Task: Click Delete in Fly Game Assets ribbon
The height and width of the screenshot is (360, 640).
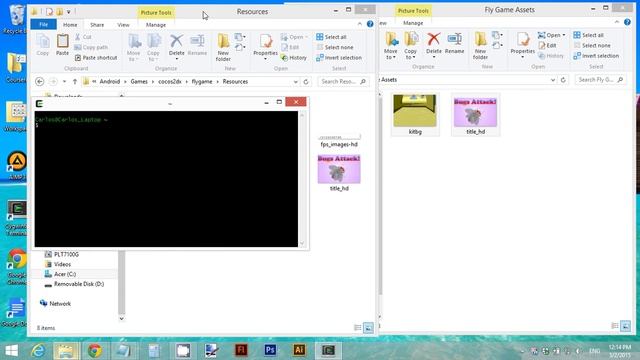Action: [x=433, y=44]
